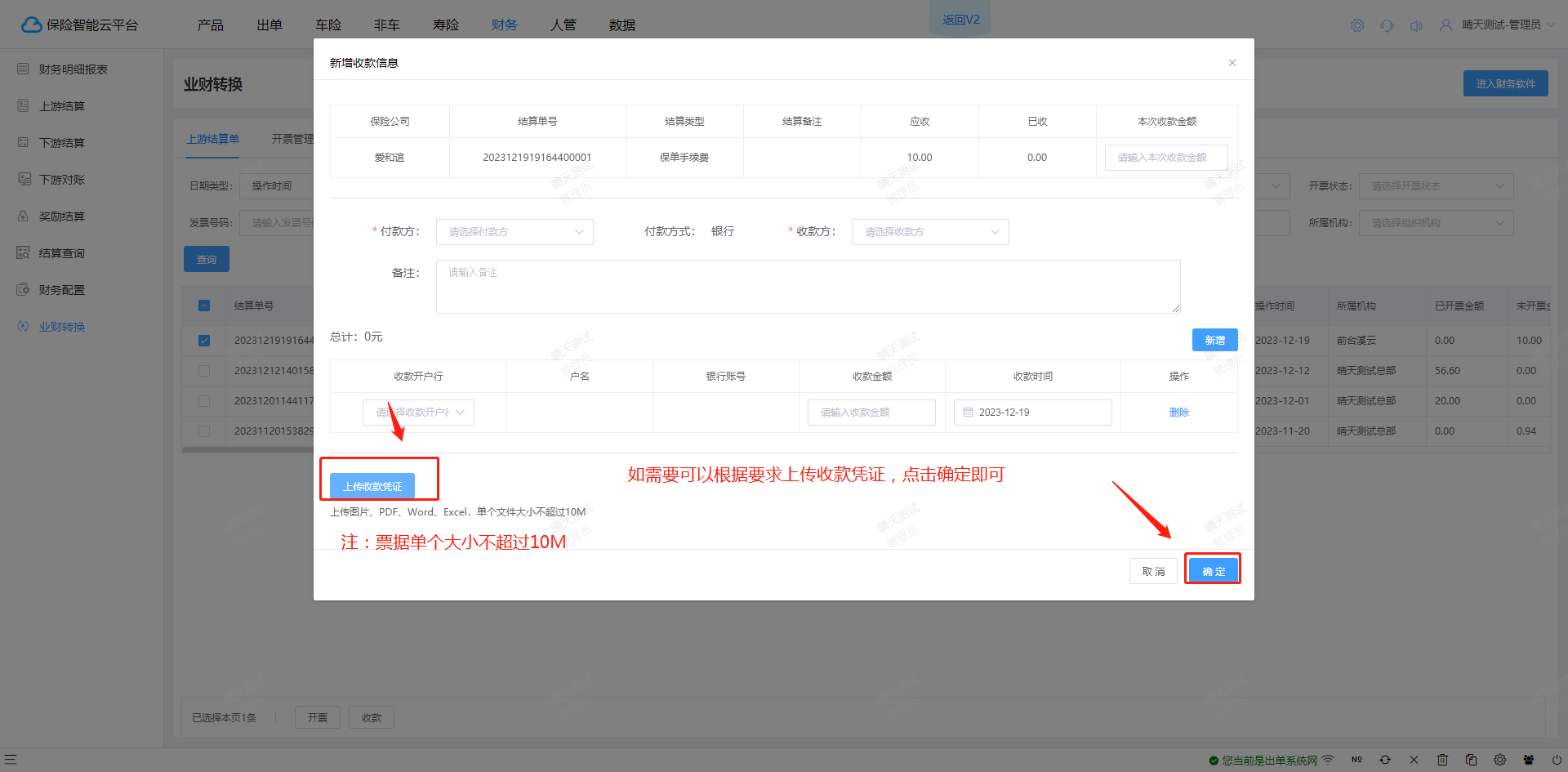Open 车险 top menu

click(x=328, y=25)
